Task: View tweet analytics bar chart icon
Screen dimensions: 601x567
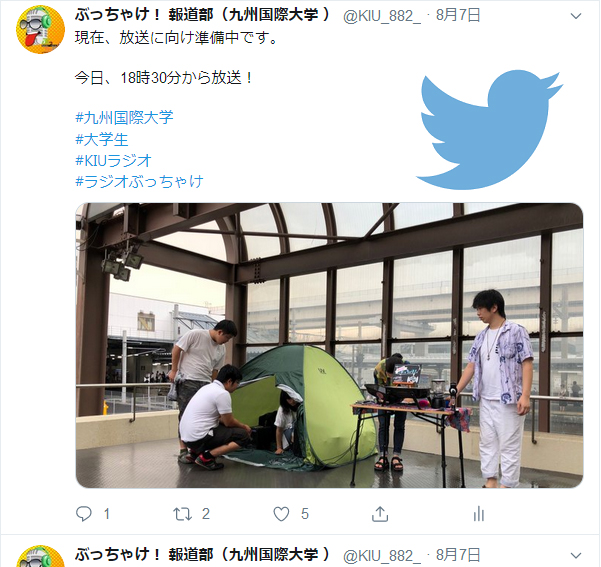Action: point(479,514)
